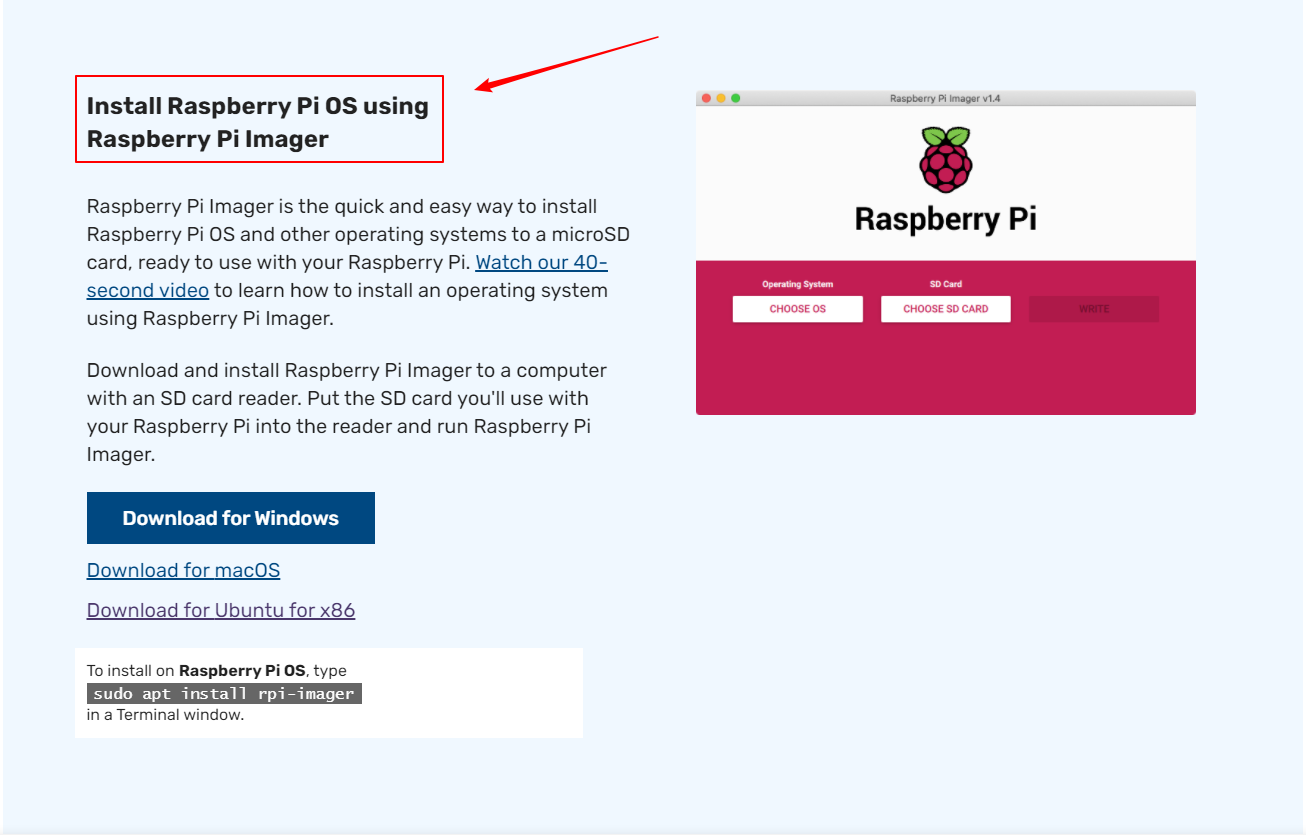Click the 'in a Terminal window.' text
The width and height of the screenshot is (1306, 835).
[x=165, y=715]
